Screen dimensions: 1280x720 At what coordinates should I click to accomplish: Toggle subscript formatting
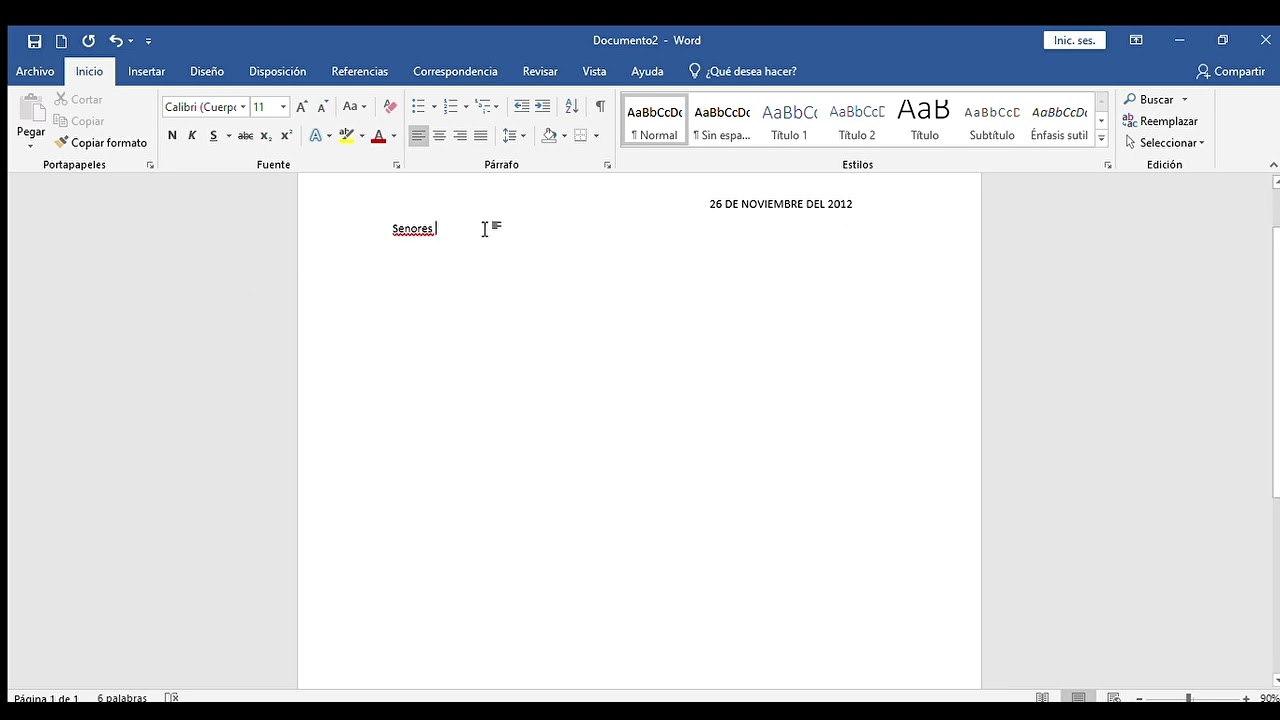pos(266,135)
